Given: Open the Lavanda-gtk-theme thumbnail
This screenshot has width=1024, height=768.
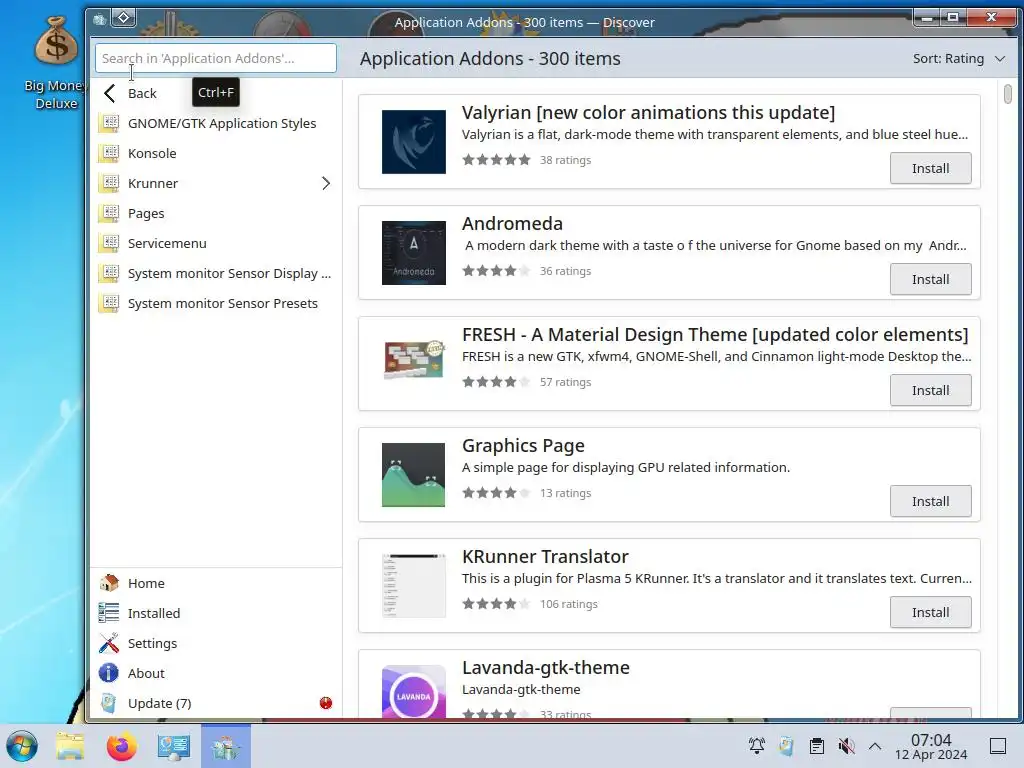Looking at the screenshot, I should (413, 691).
